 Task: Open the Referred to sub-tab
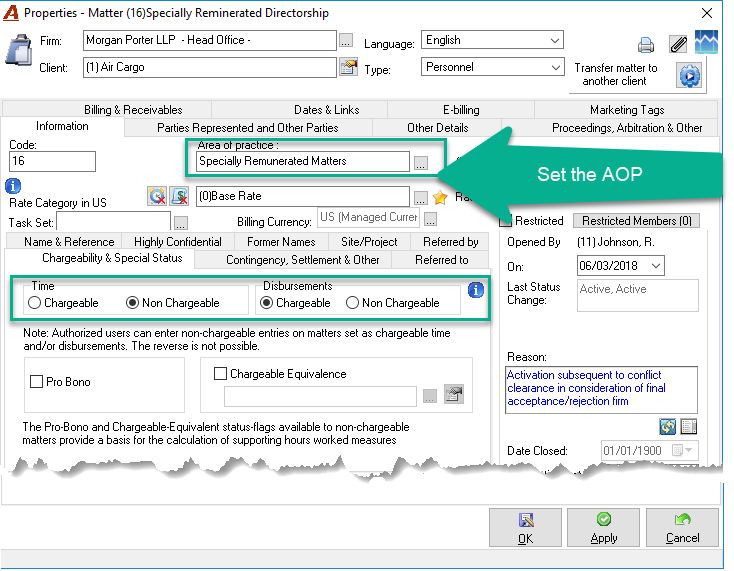tap(441, 260)
